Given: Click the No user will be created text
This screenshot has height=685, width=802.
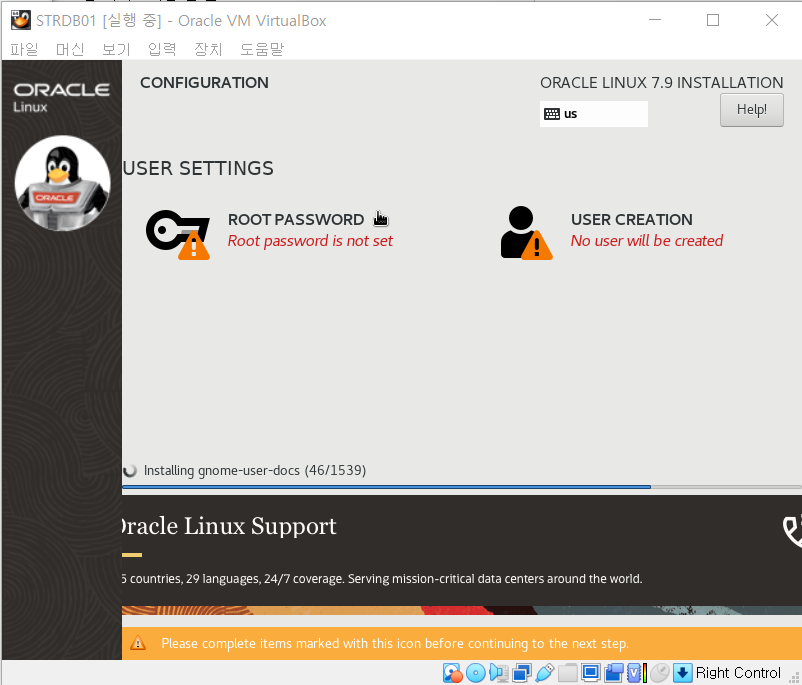Looking at the screenshot, I should click(647, 240).
